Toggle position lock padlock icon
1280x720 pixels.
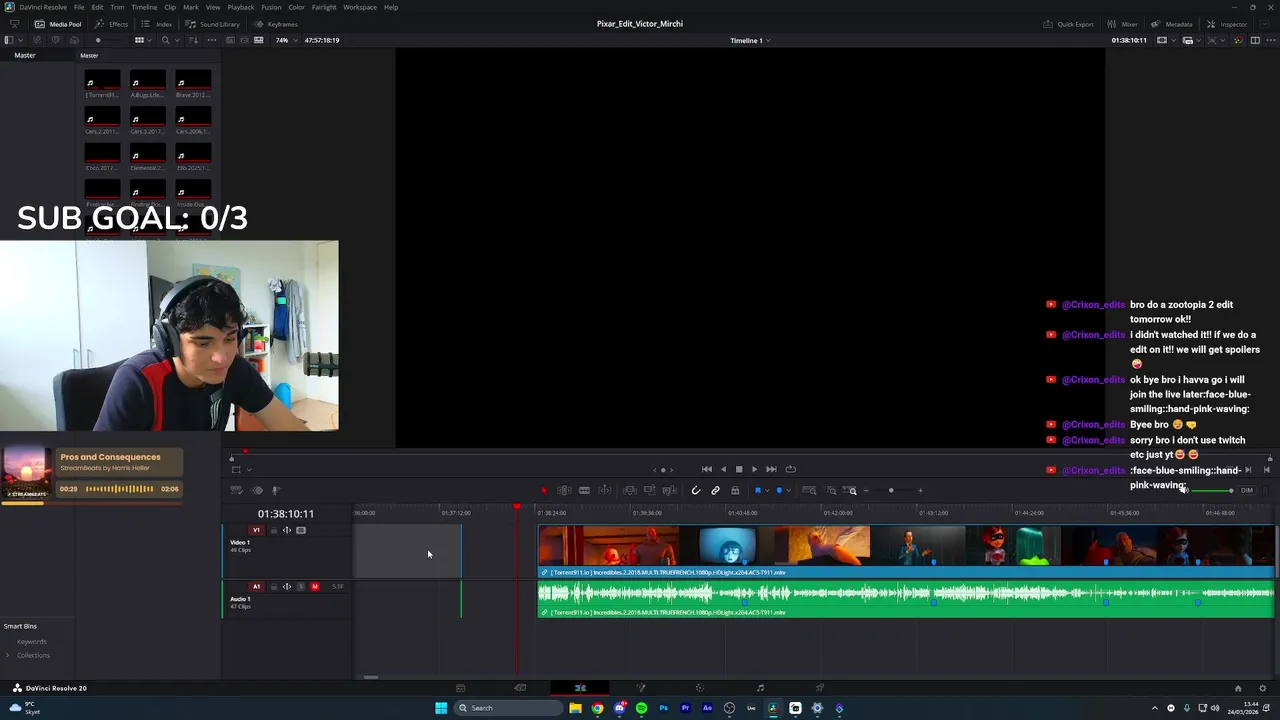point(735,490)
